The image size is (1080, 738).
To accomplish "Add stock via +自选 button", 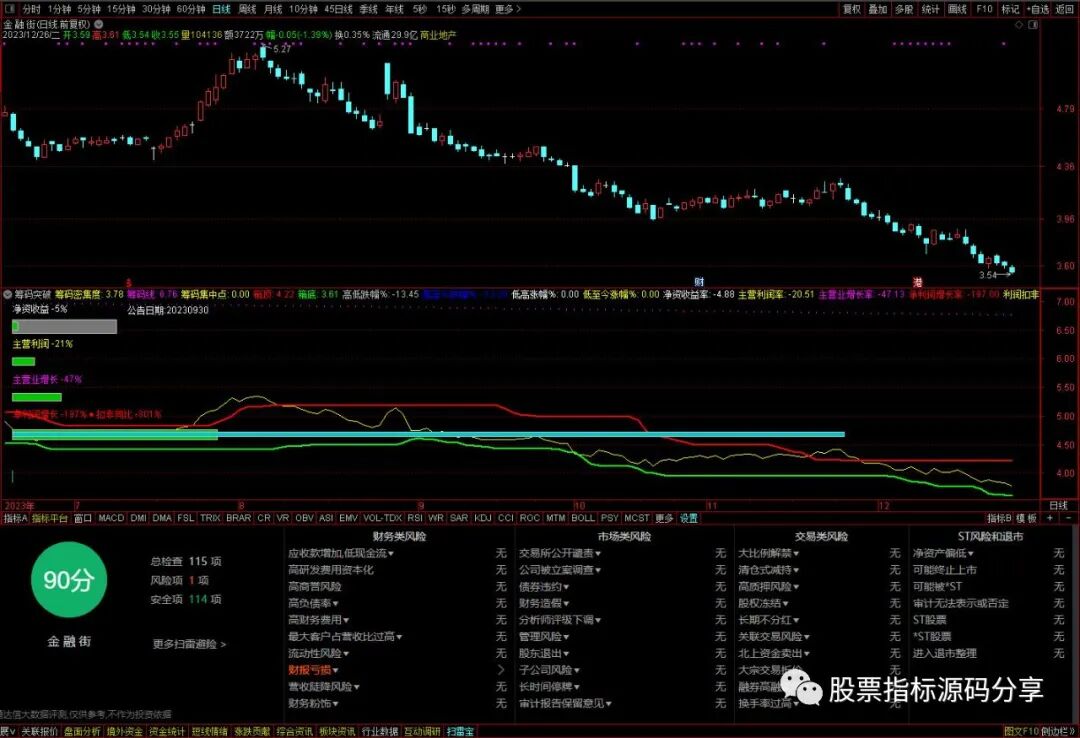I will tap(1038, 9).
